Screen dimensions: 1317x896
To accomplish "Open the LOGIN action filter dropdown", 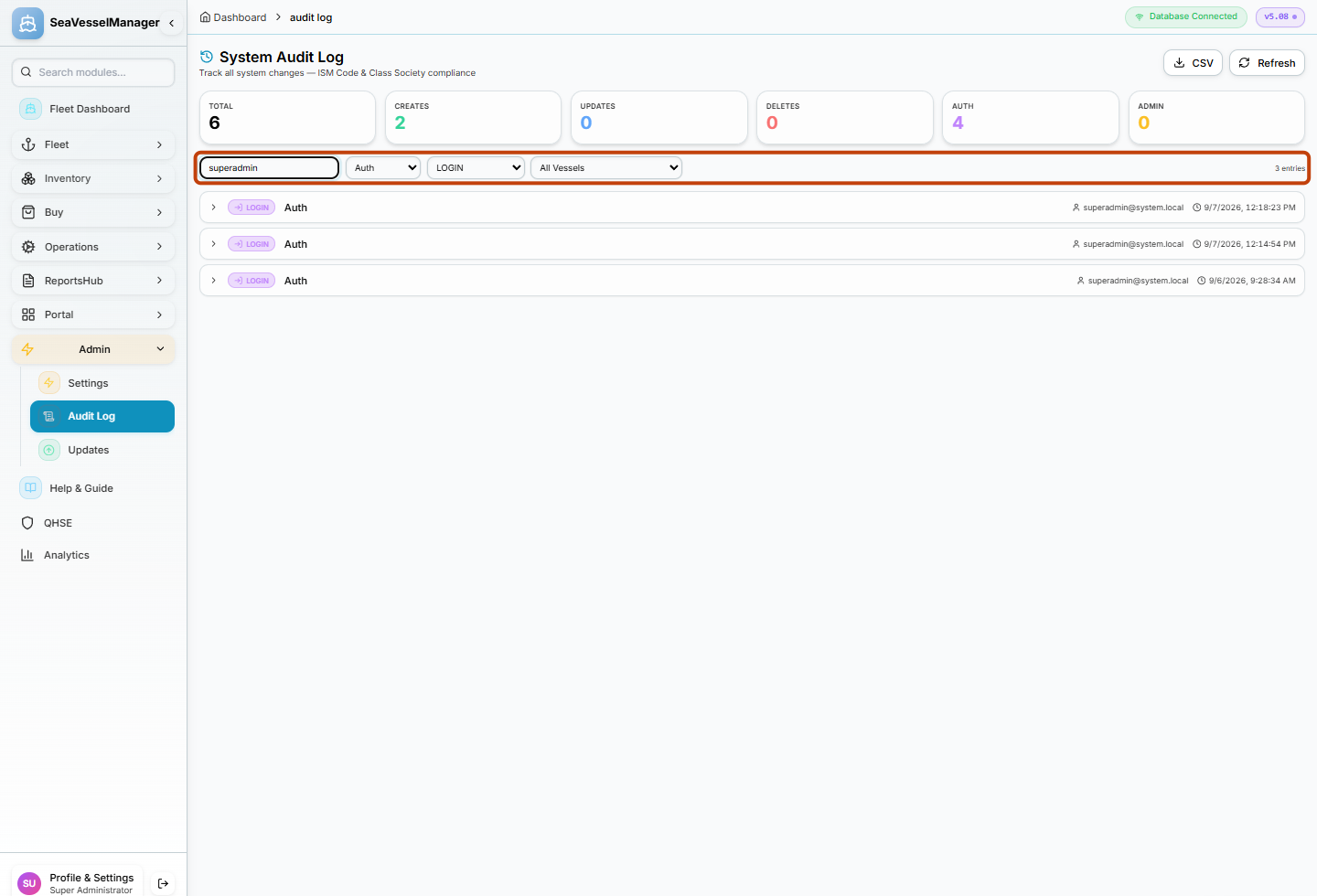I will pyautogui.click(x=476, y=168).
